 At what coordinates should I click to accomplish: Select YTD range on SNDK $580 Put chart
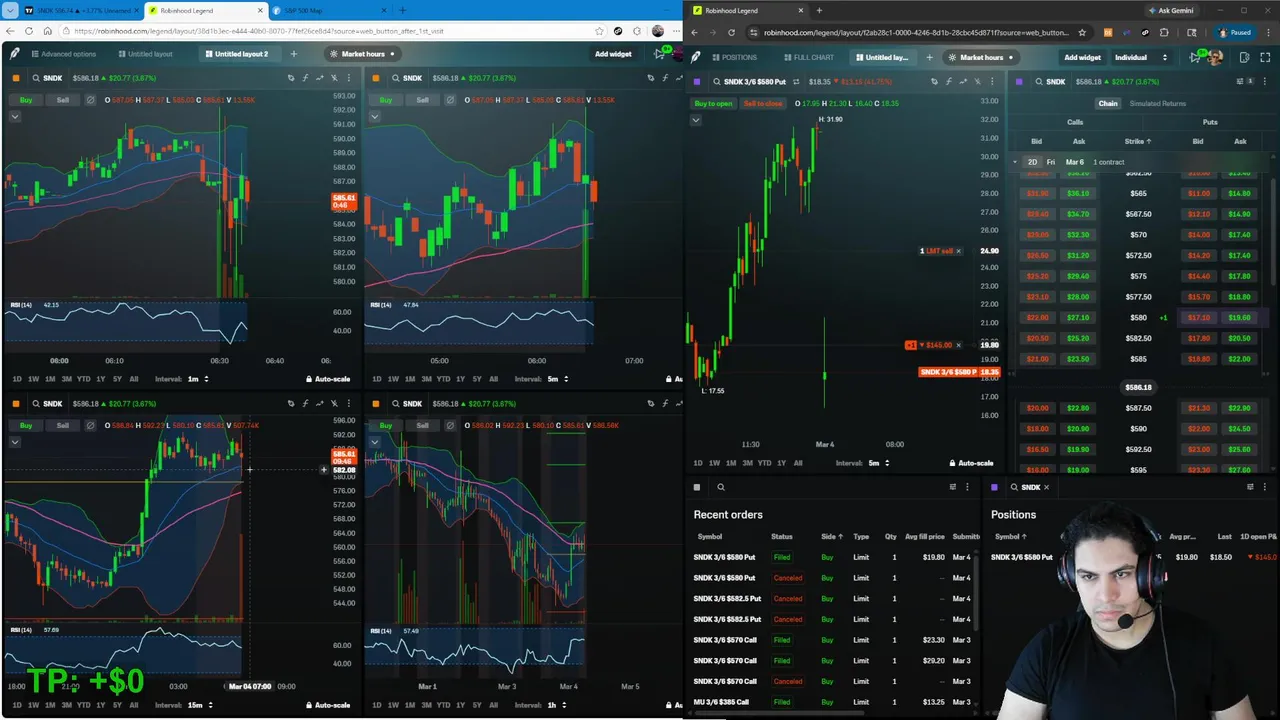(x=764, y=463)
